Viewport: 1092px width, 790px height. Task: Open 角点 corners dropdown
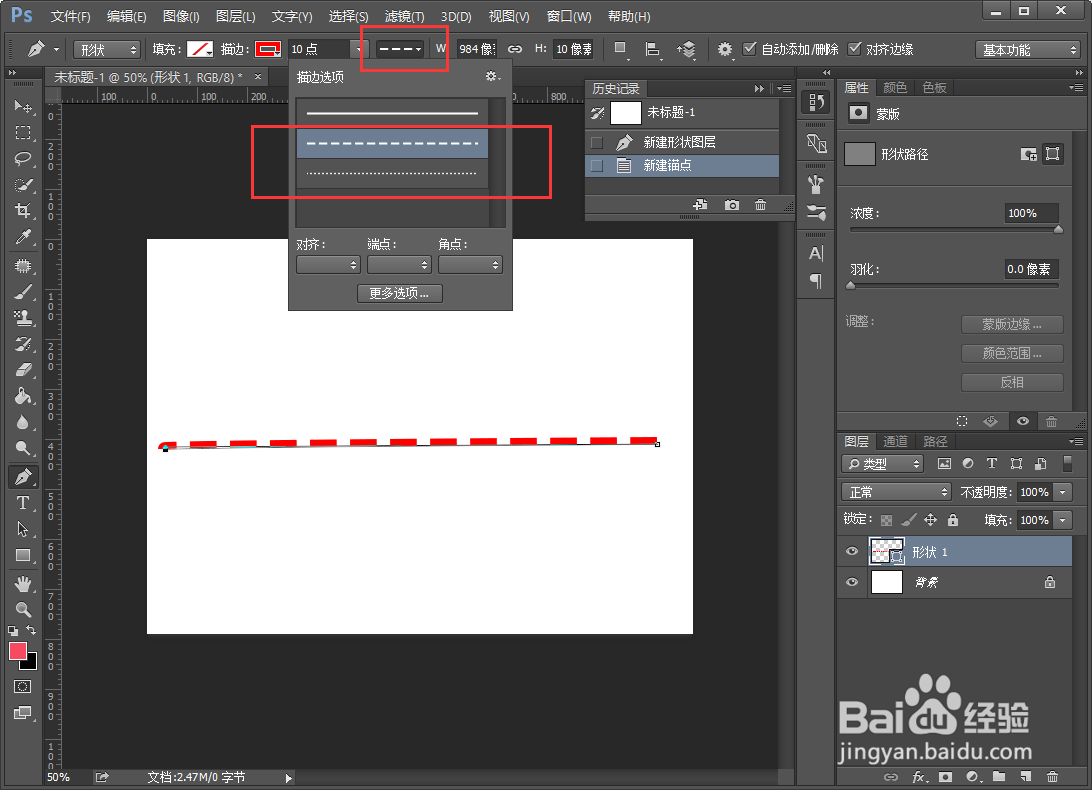pos(470,265)
